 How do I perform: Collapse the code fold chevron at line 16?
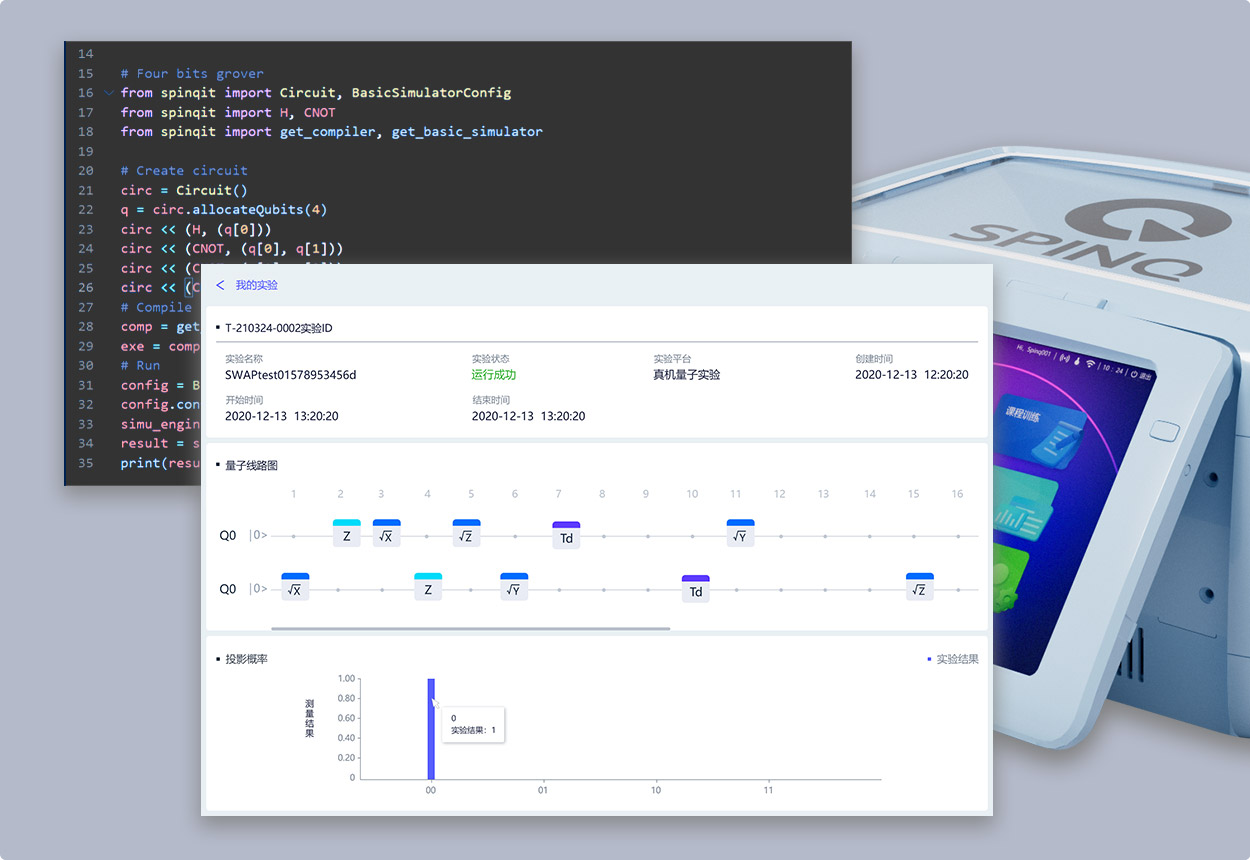point(108,93)
